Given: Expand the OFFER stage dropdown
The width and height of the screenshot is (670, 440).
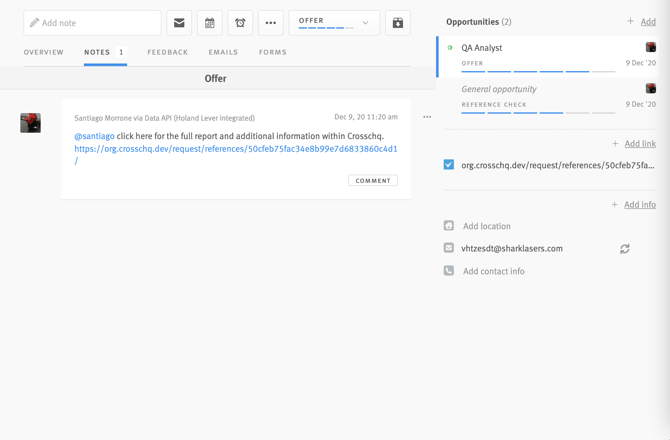Looking at the screenshot, I should coord(334,22).
